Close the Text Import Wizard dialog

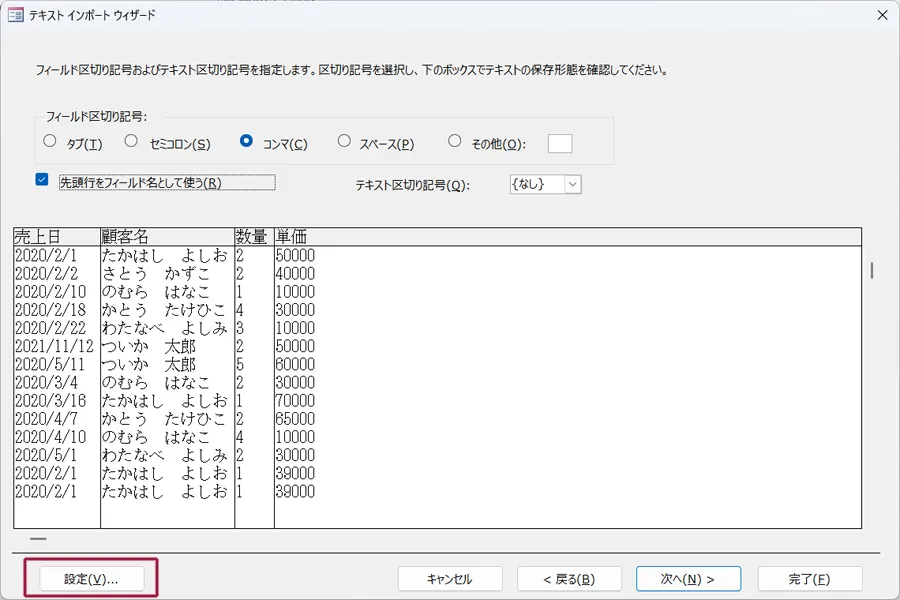(x=881, y=15)
